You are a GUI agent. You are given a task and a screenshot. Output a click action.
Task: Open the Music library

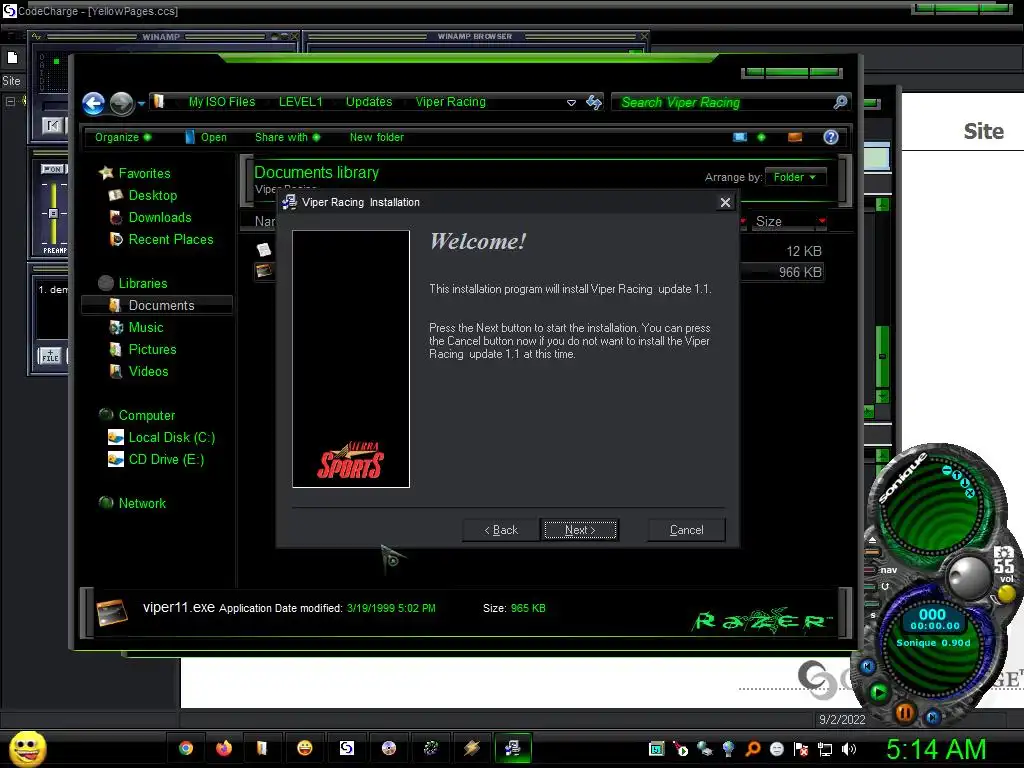(146, 327)
